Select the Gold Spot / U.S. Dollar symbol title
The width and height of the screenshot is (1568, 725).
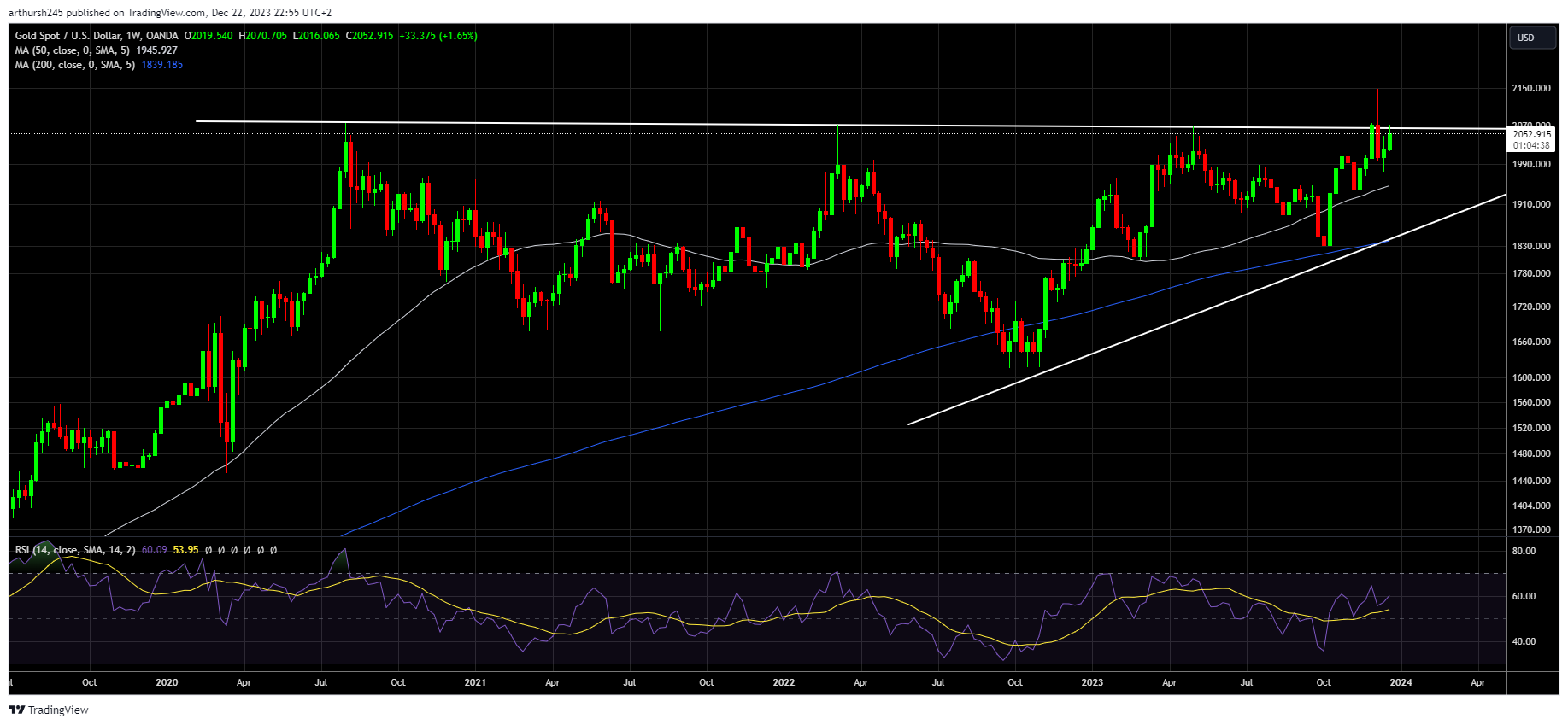(97, 36)
